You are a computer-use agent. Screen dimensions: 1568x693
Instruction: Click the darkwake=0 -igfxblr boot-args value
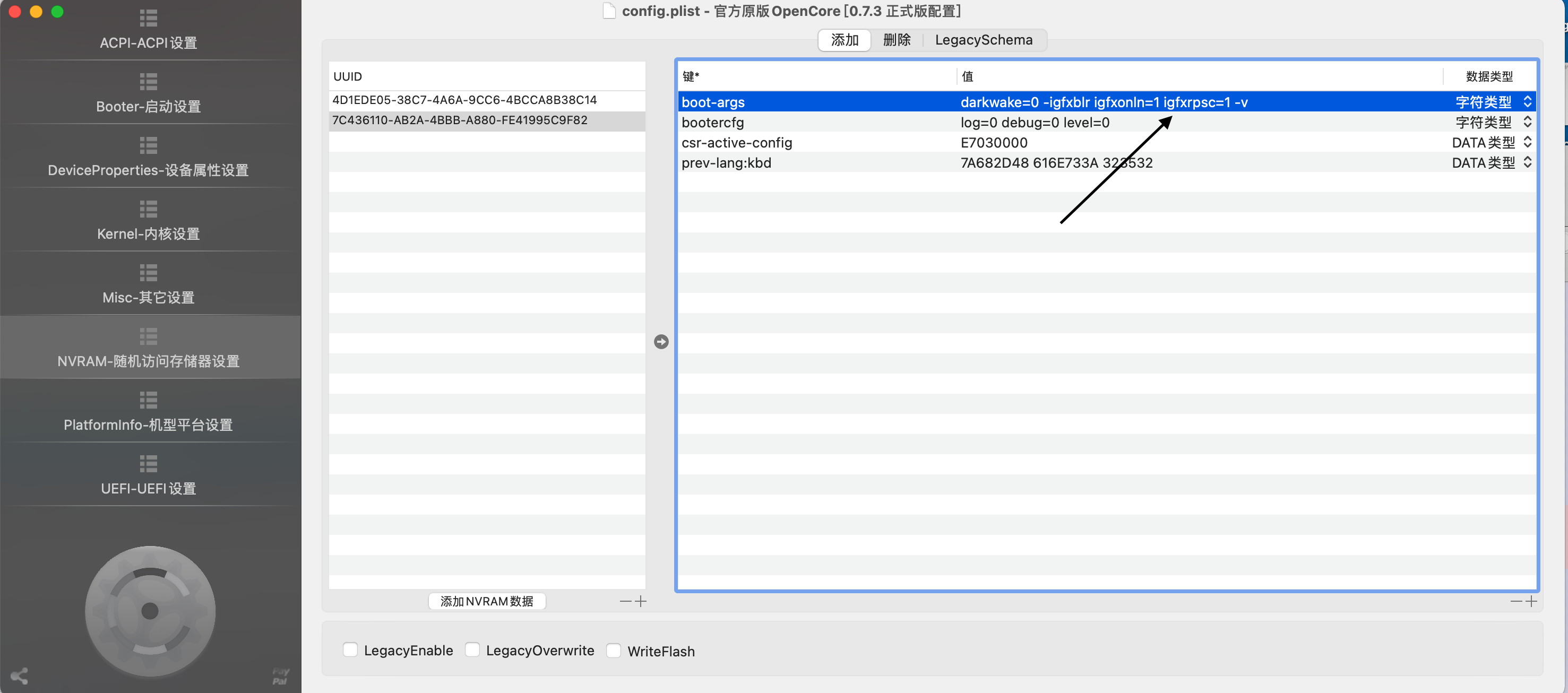[1104, 102]
